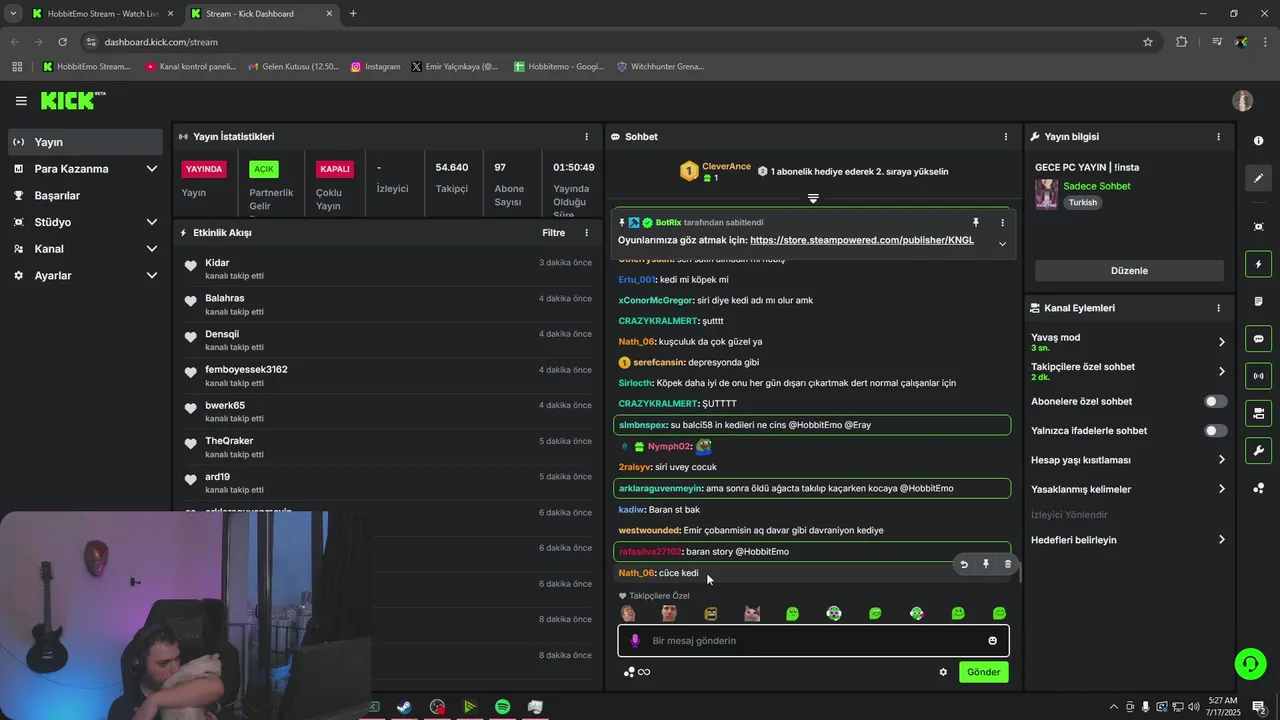Image resolution: width=1280 pixels, height=720 pixels.
Task: Click the browser address bar
Action: (620, 42)
